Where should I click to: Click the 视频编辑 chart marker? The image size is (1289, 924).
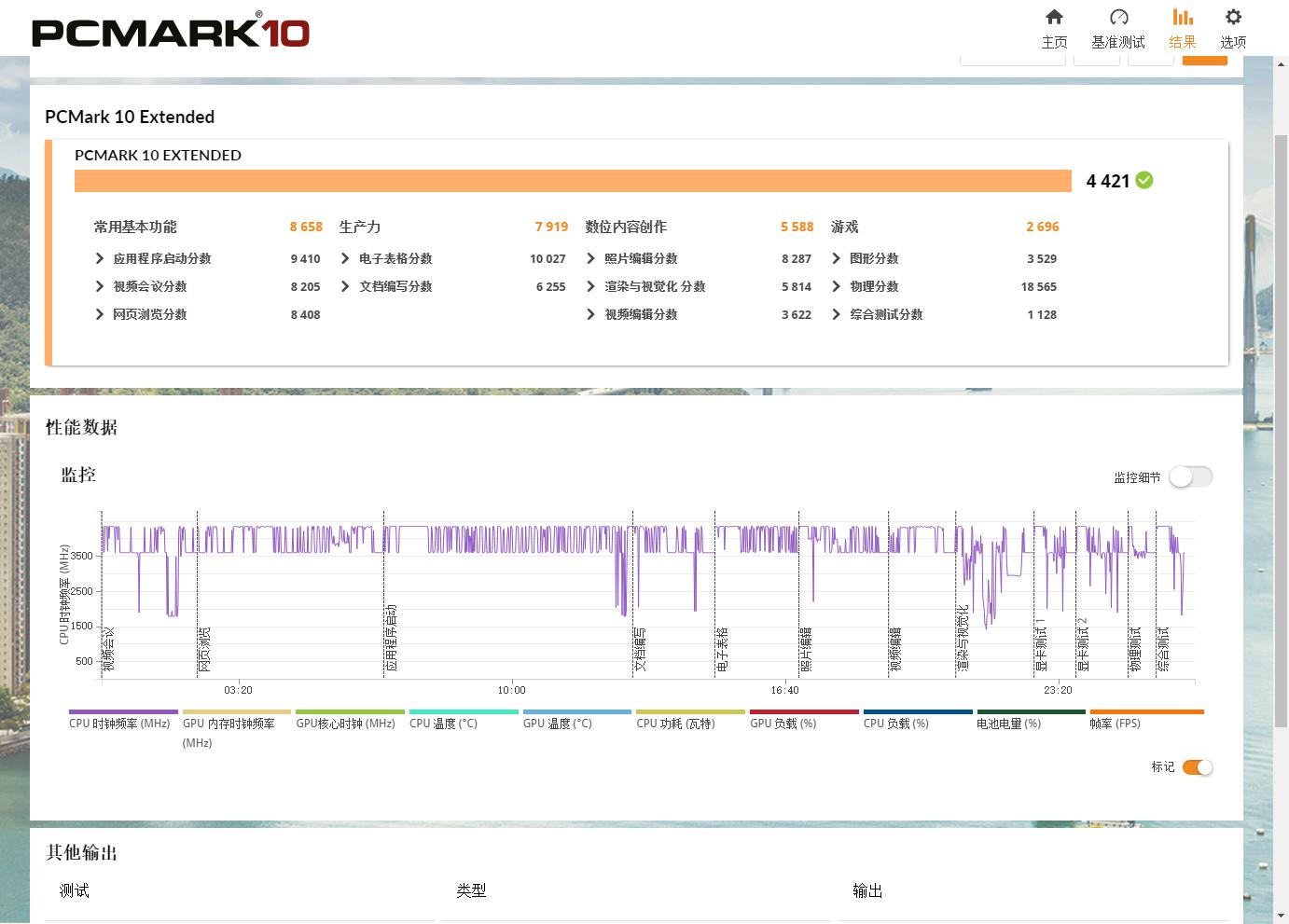895,649
